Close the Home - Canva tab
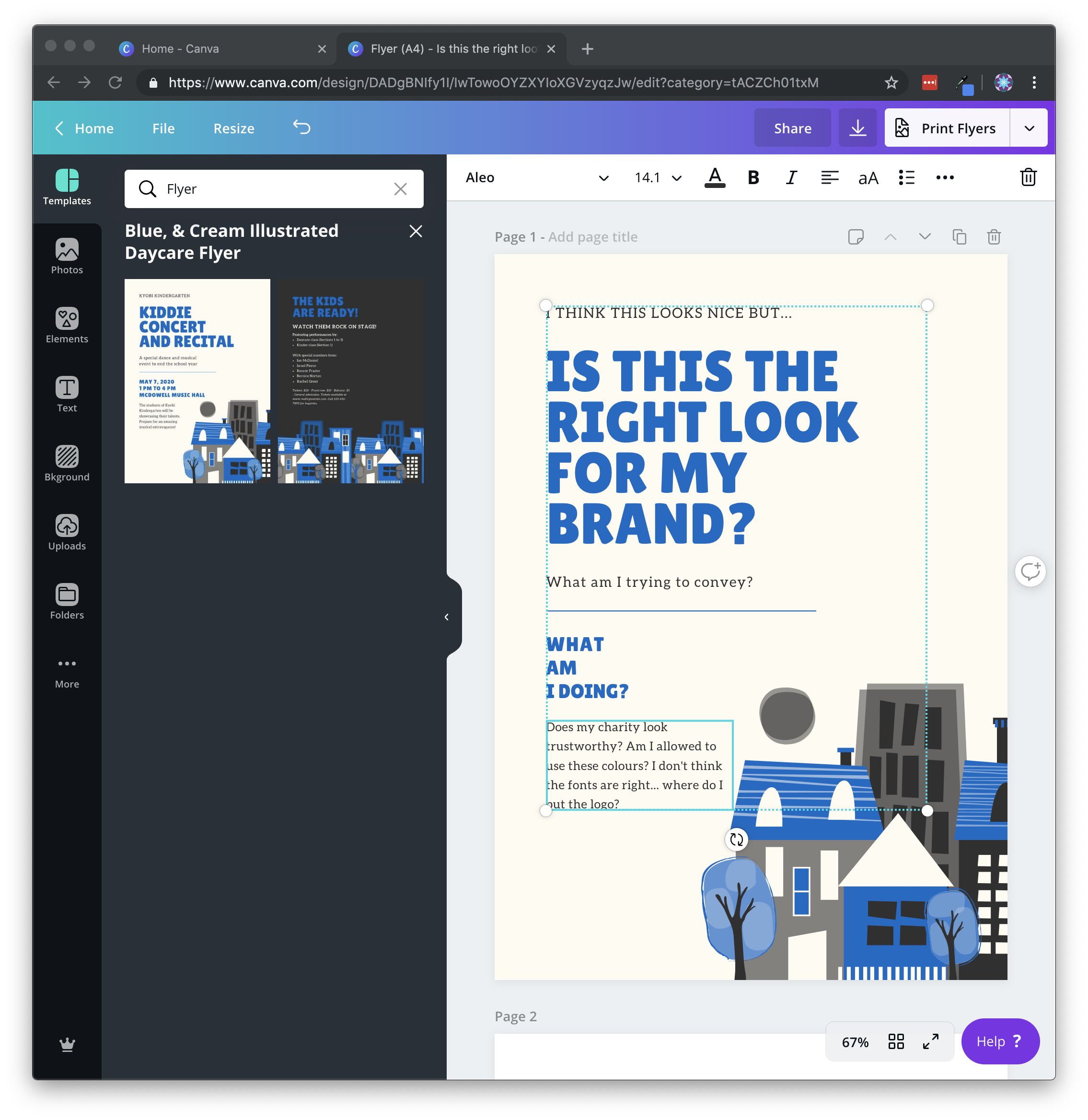 322,48
